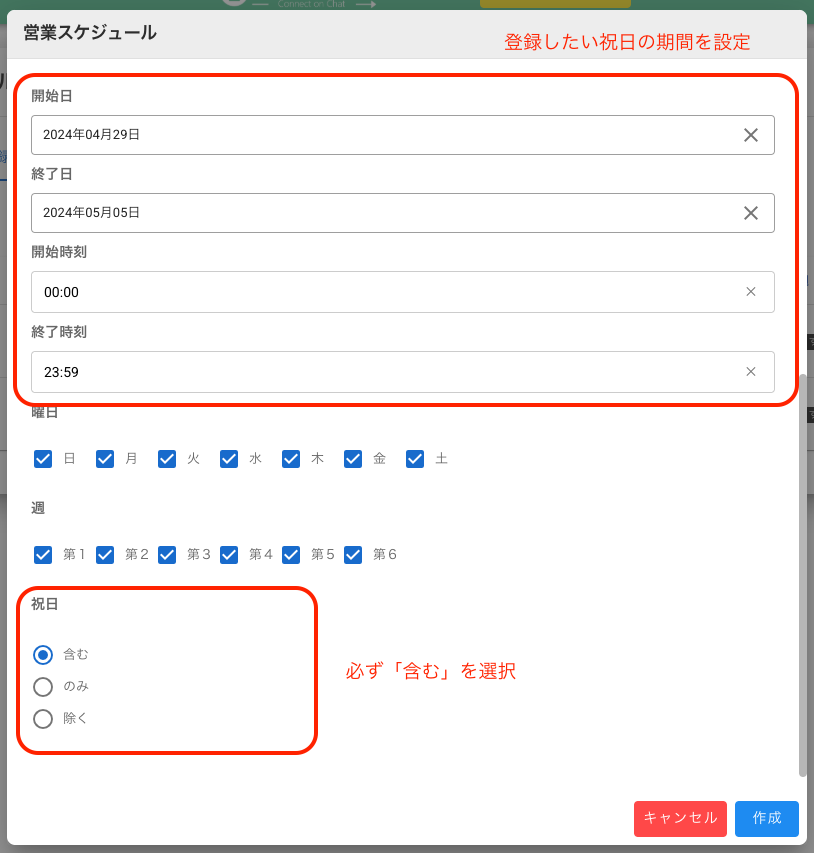Clear the 終了日 date field
Screen dimensions: 814x853
click(x=751, y=212)
